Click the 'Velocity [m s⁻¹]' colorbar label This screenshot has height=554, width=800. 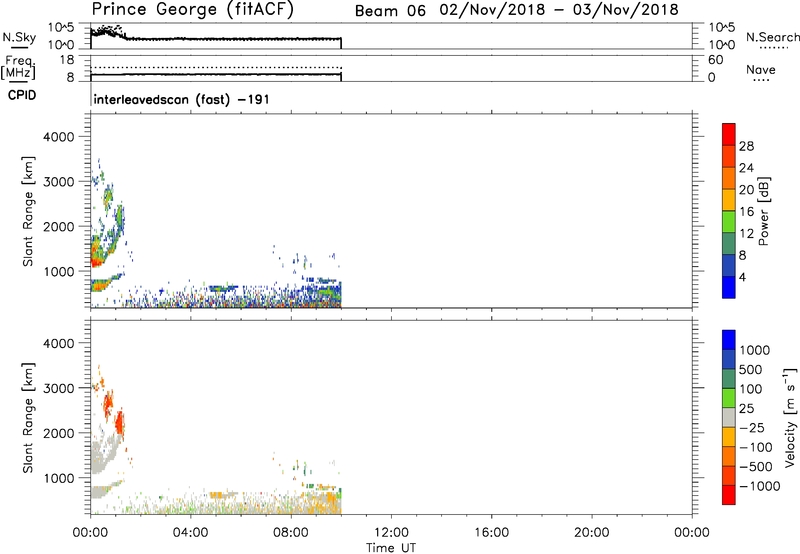(790, 417)
